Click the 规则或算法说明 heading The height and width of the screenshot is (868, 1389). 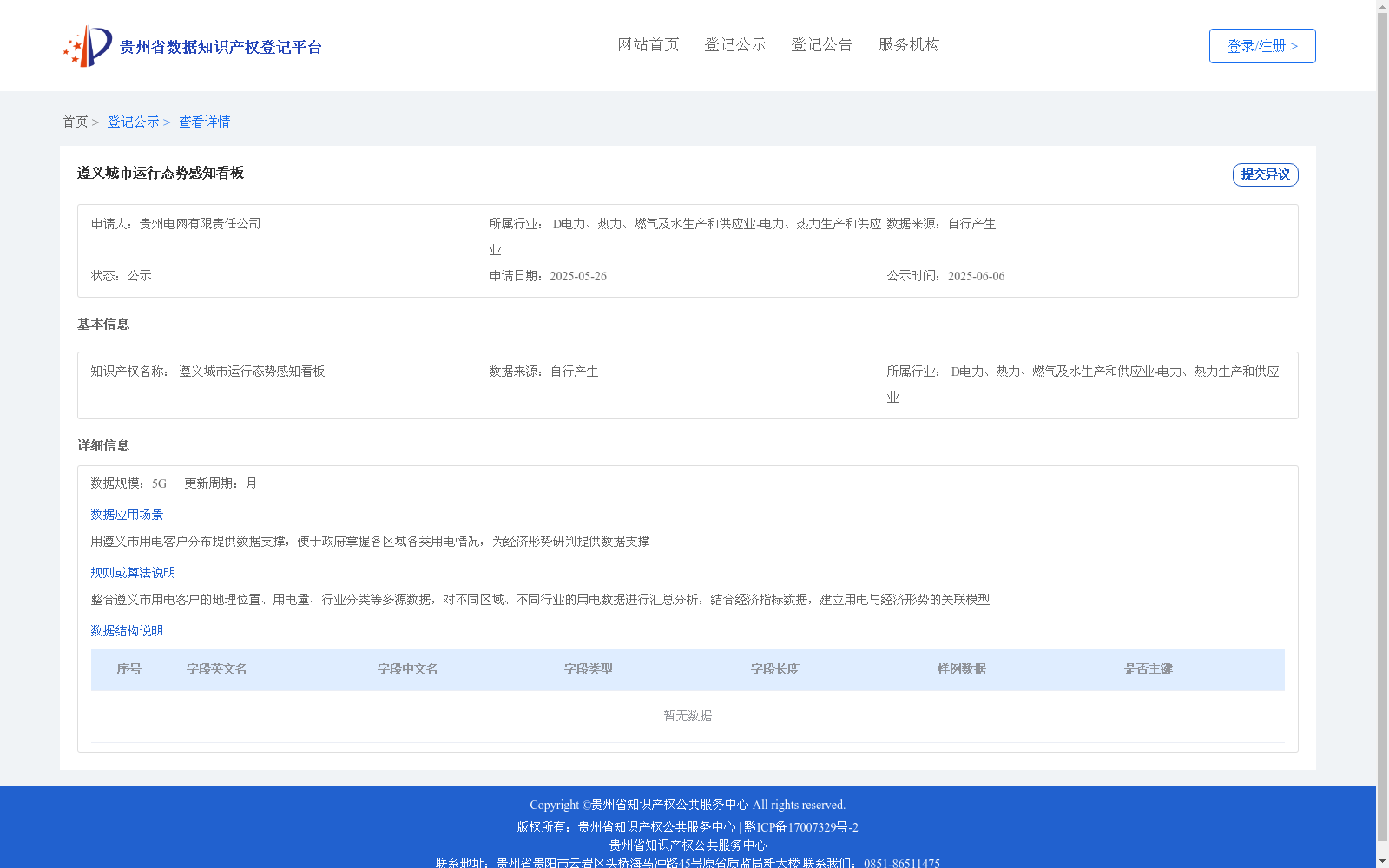(x=133, y=573)
